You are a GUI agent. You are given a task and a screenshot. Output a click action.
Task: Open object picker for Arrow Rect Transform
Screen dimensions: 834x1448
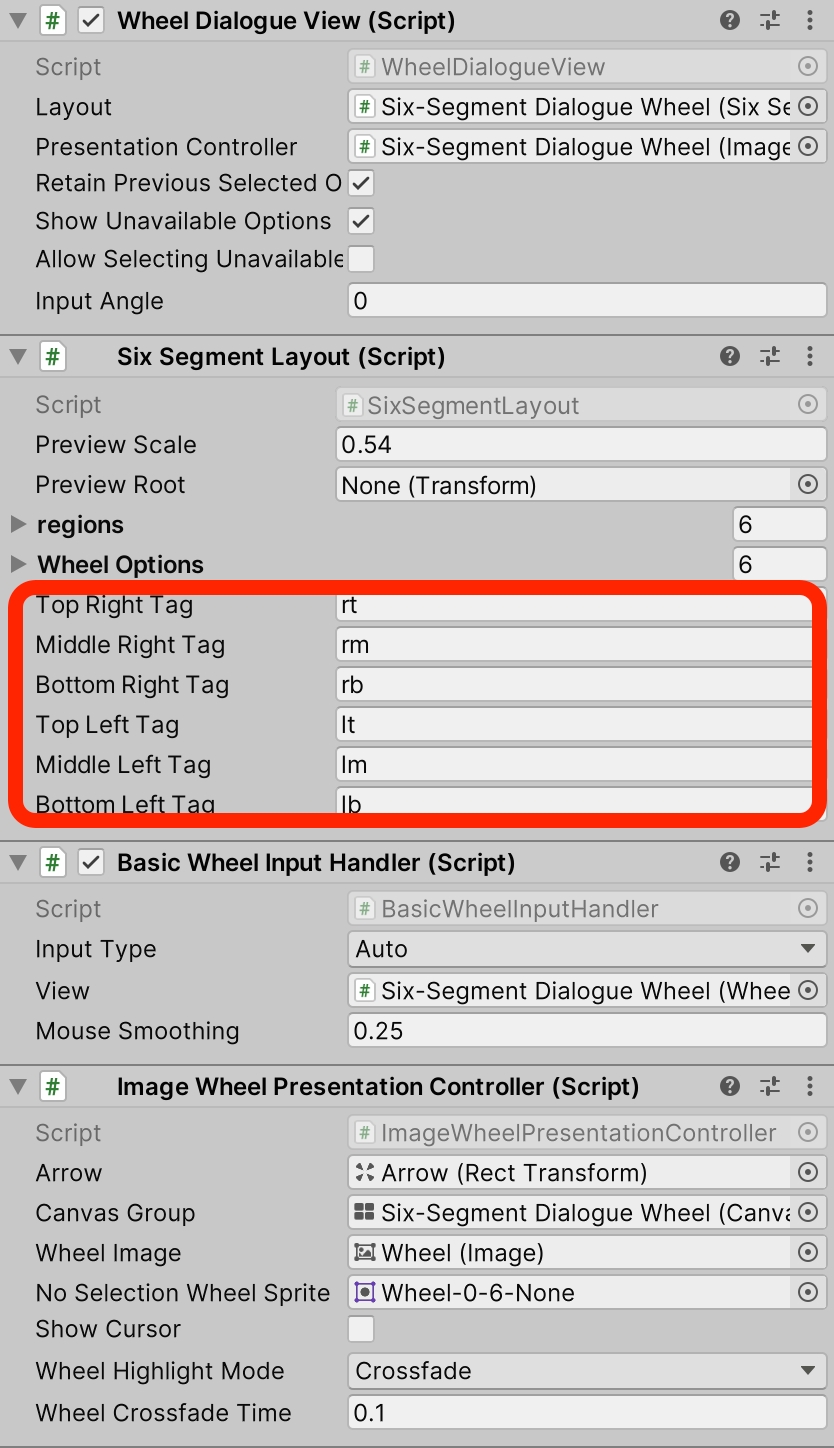pyautogui.click(x=808, y=1173)
